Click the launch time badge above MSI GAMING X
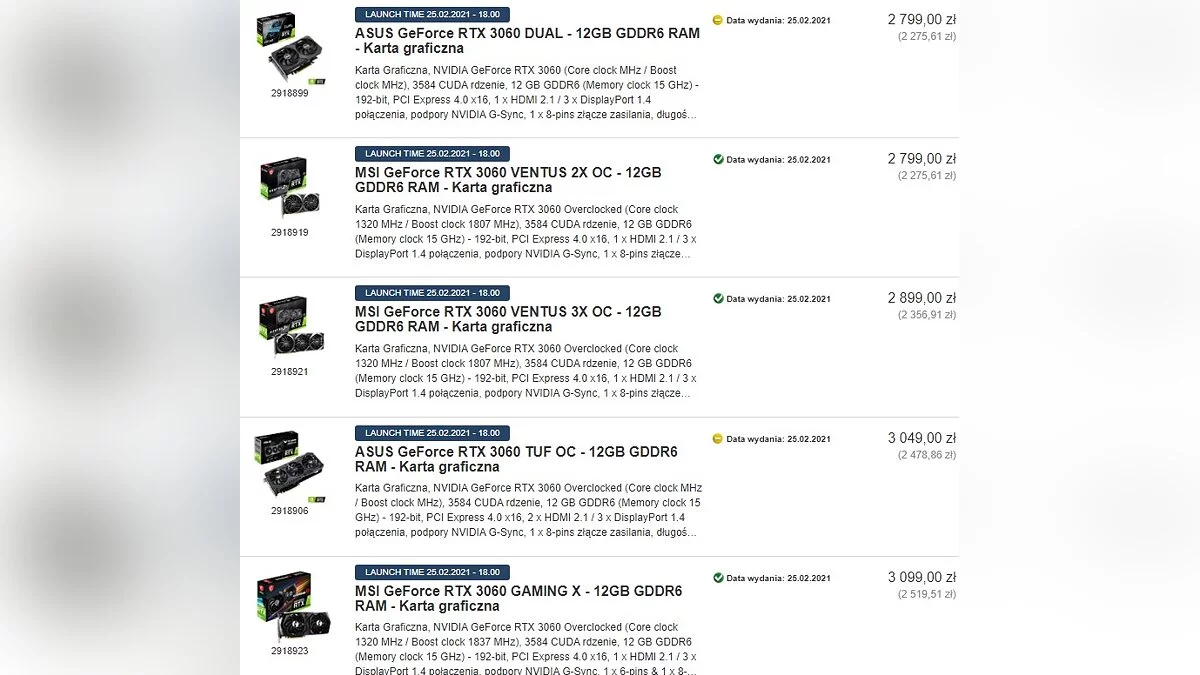The image size is (1200, 675). [x=432, y=572]
